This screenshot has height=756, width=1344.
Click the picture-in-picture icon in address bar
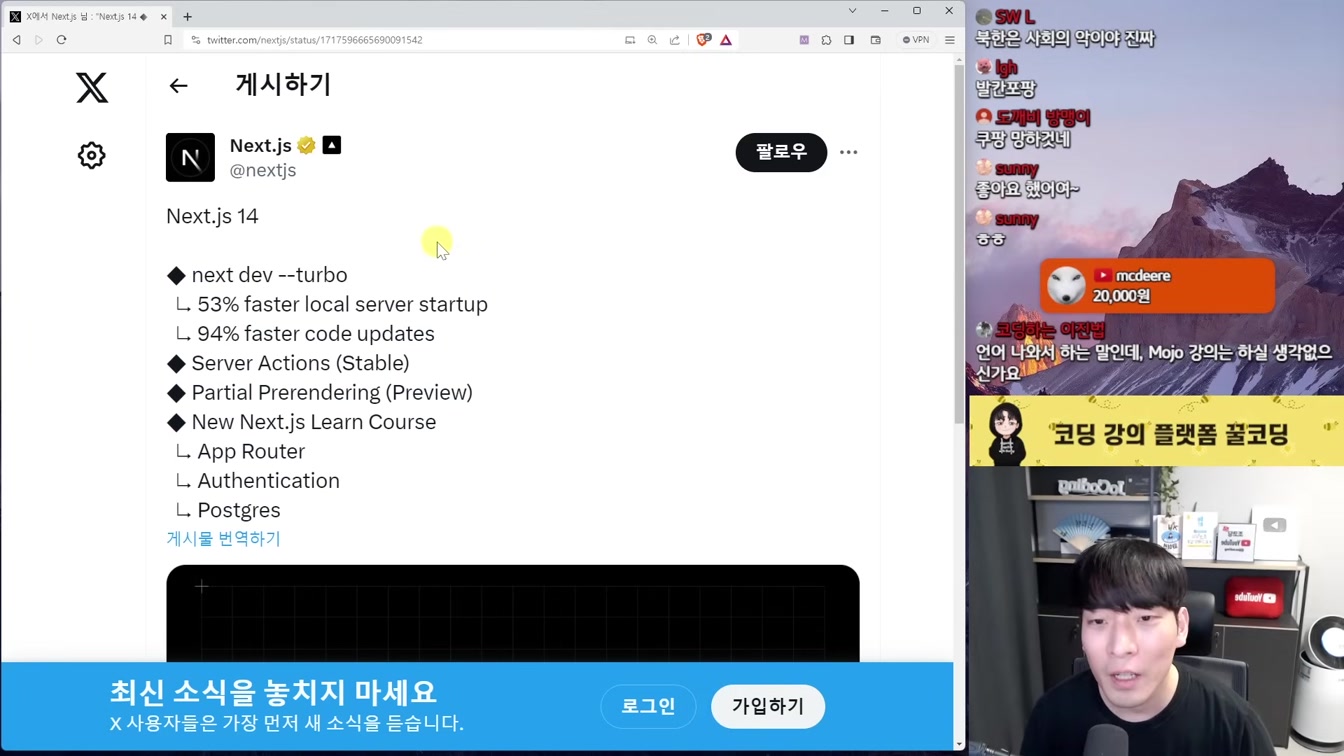click(630, 40)
